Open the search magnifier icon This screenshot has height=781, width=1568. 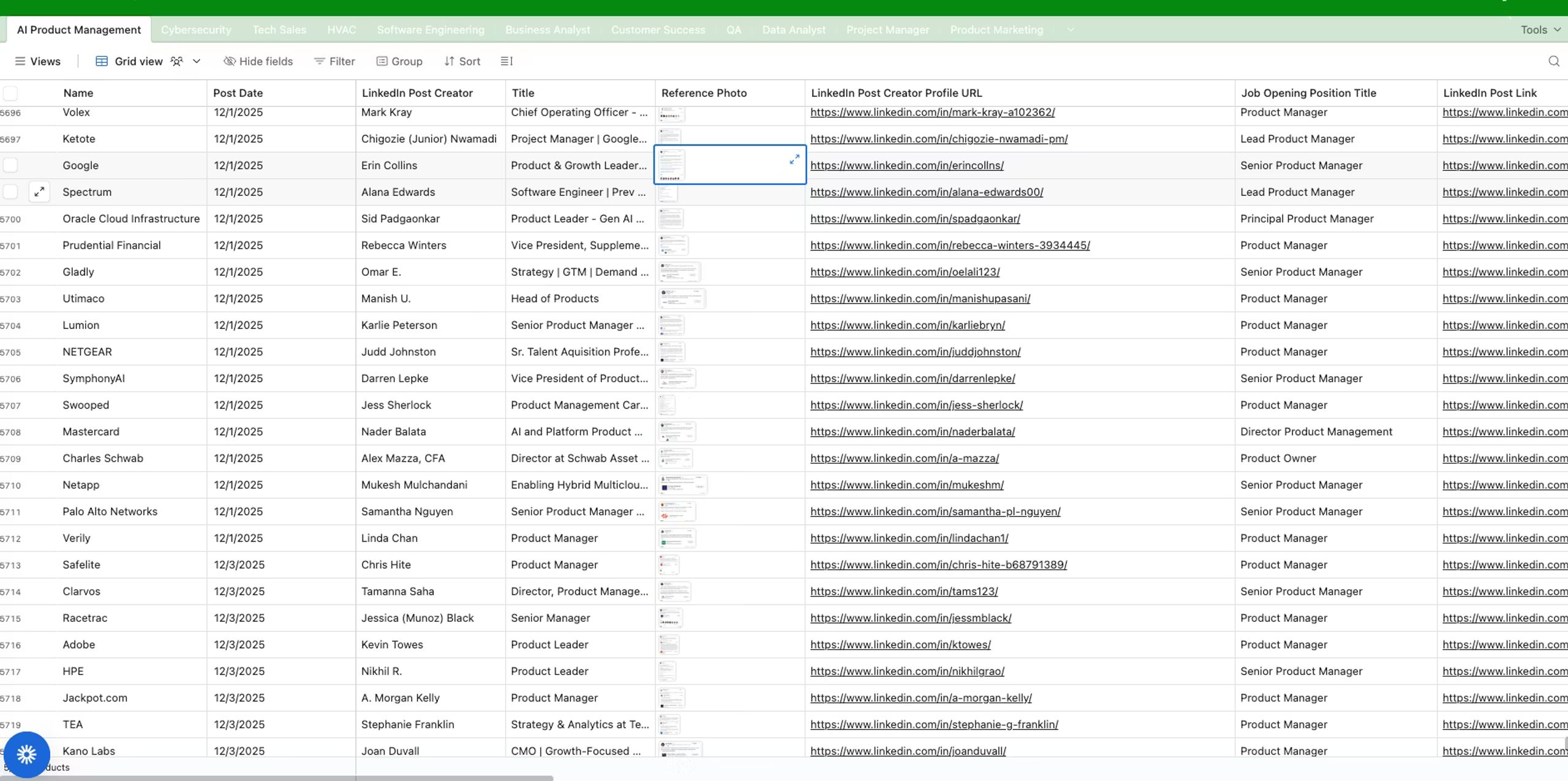[1554, 61]
